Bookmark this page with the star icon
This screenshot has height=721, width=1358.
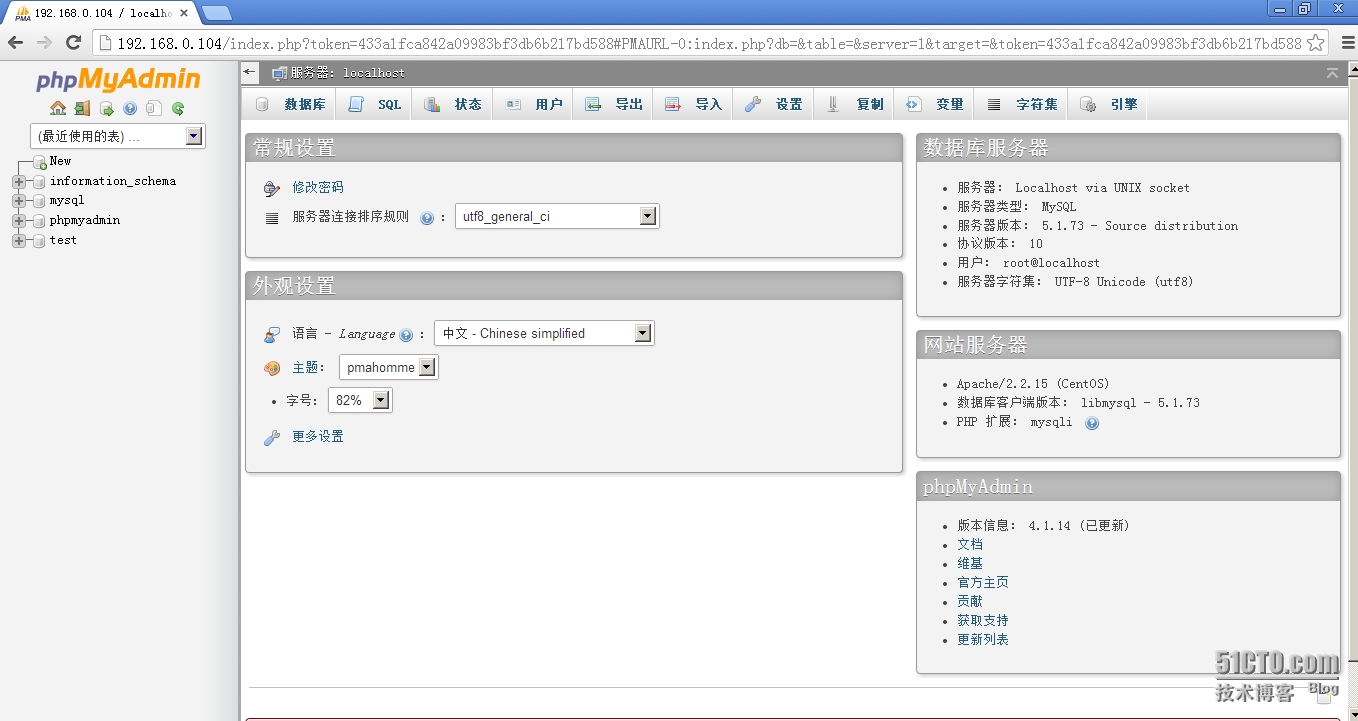(x=1316, y=42)
